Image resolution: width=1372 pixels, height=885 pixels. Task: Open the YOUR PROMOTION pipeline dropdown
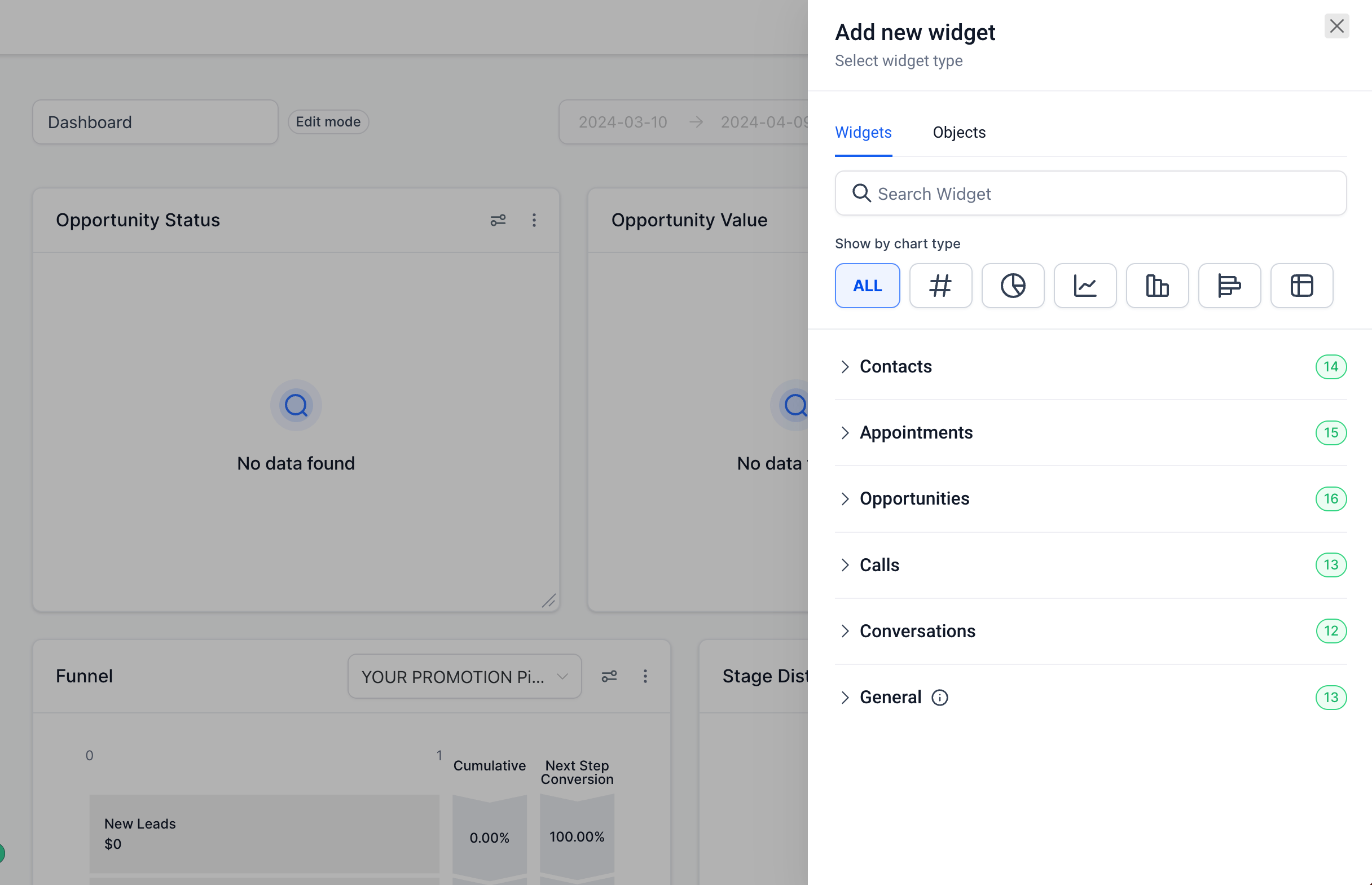click(464, 676)
